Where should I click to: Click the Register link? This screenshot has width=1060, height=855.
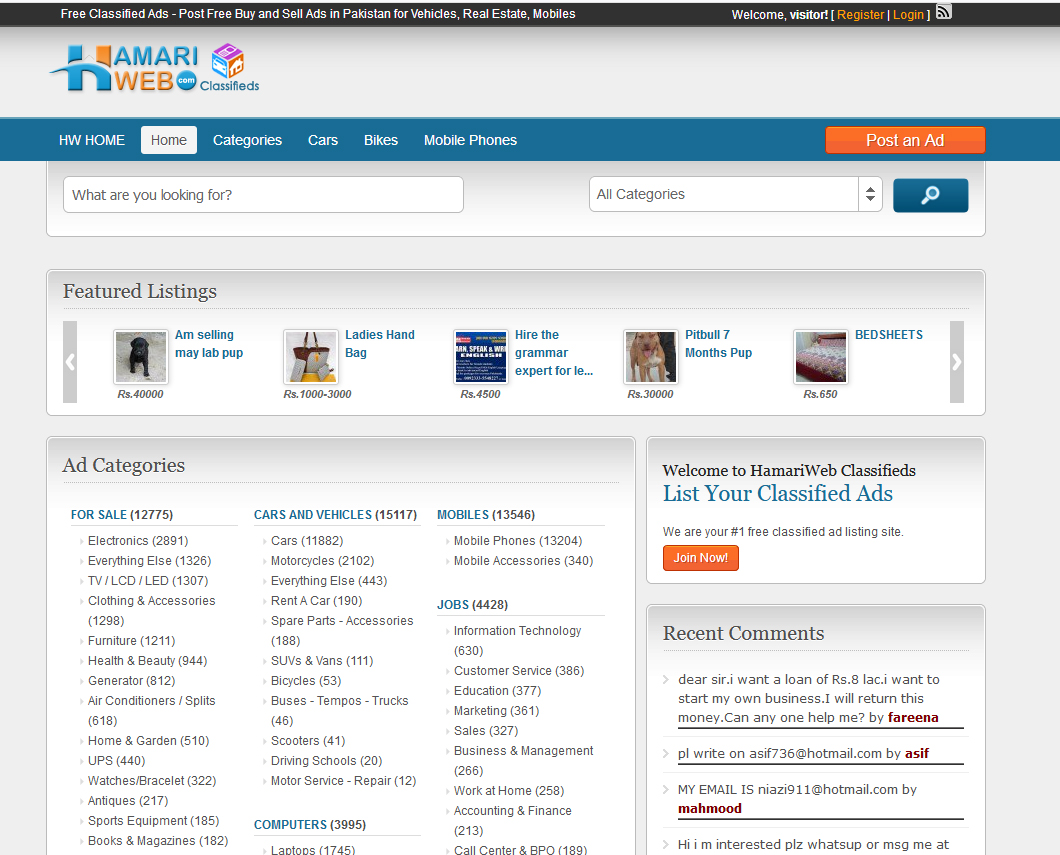(860, 14)
